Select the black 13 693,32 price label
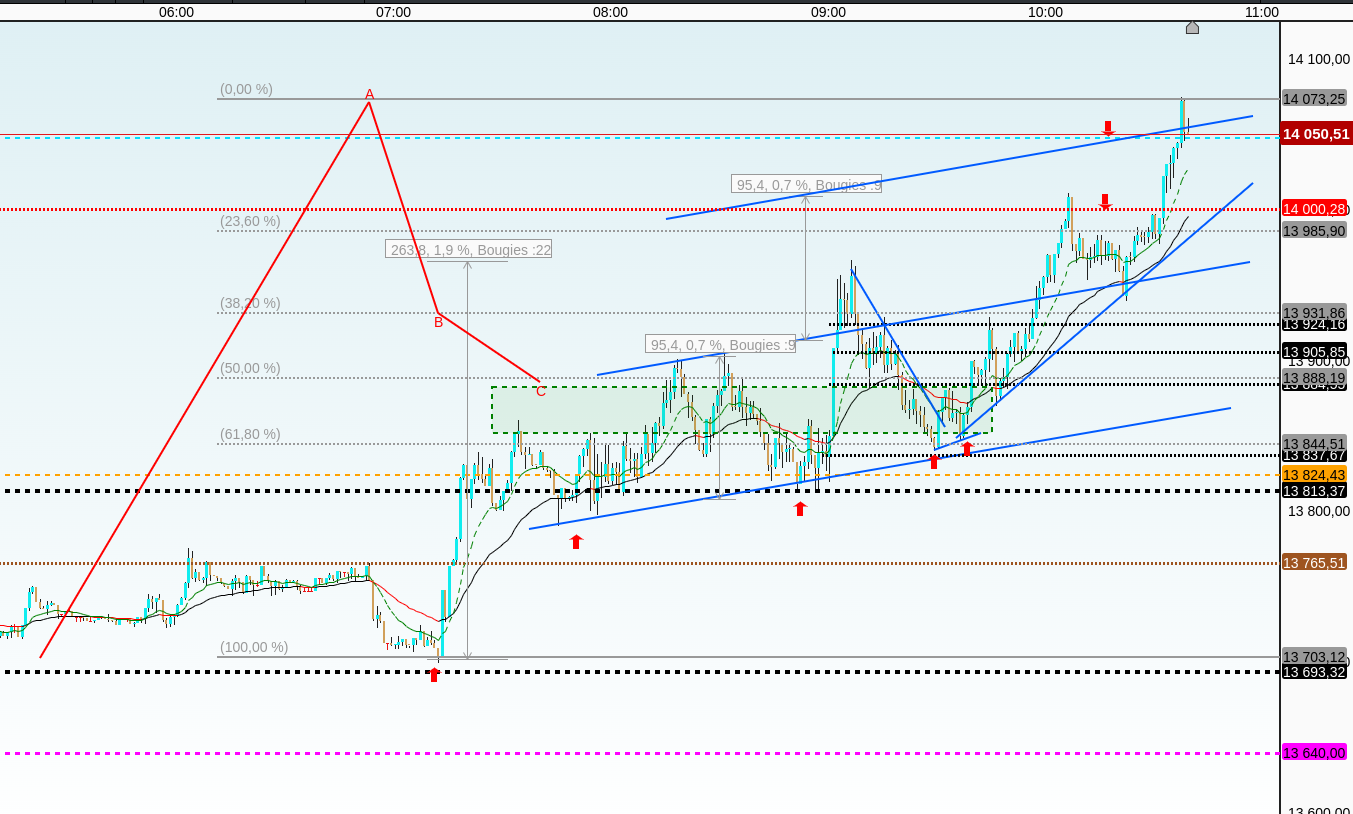The height and width of the screenshot is (814, 1353). pyautogui.click(x=1314, y=671)
